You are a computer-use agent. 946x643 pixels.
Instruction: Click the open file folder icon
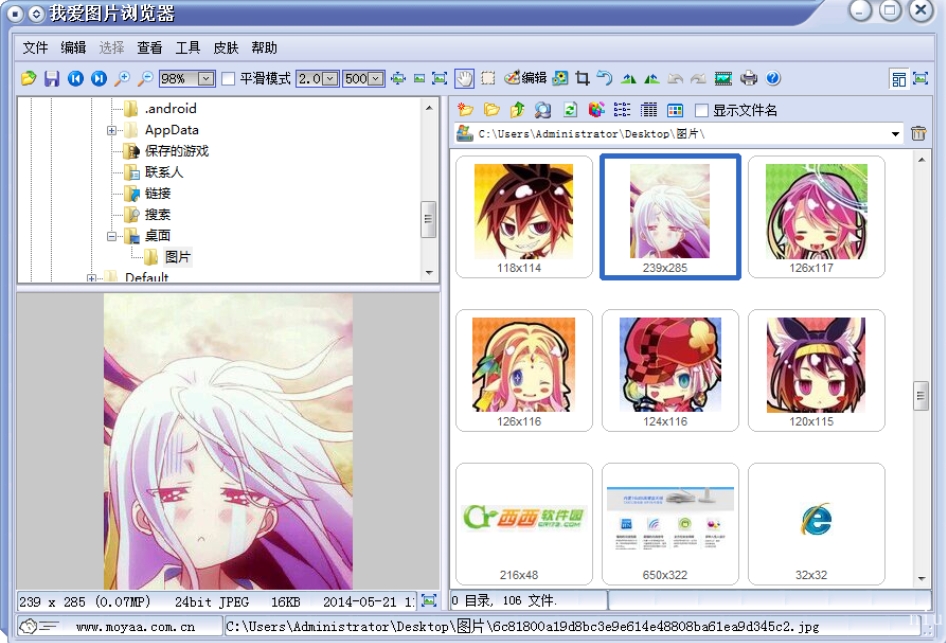coord(28,78)
